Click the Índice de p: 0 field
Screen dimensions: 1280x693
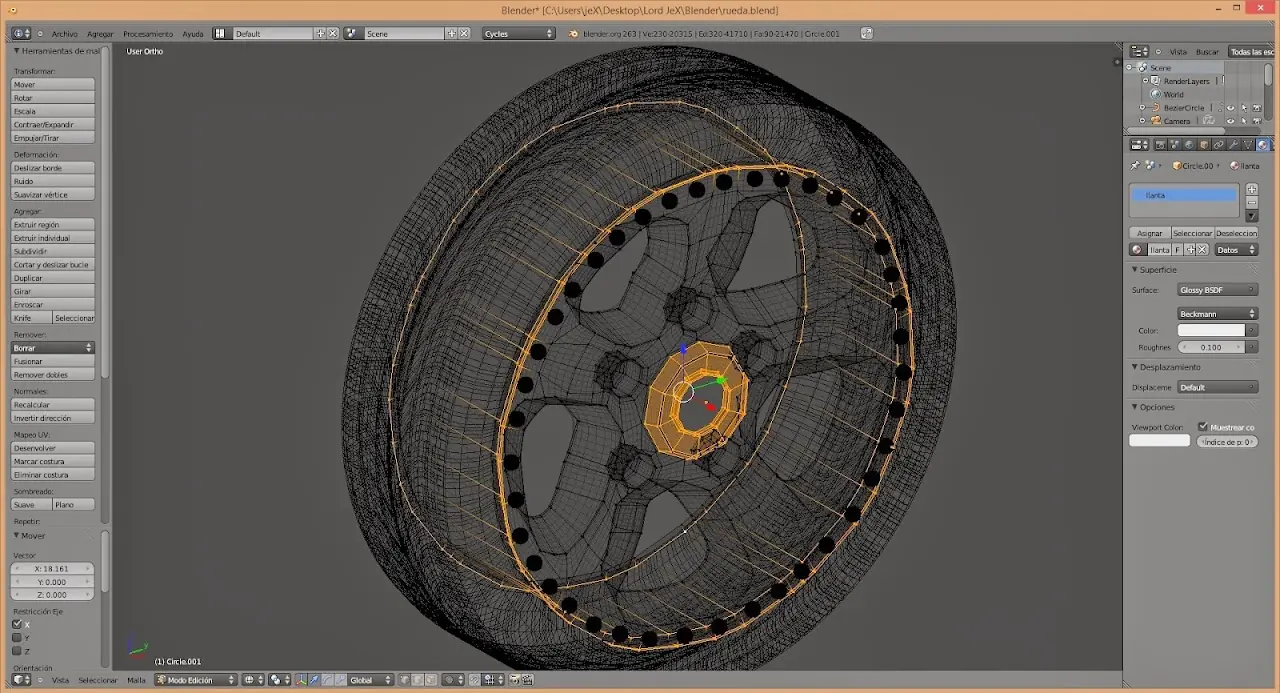coord(1227,441)
